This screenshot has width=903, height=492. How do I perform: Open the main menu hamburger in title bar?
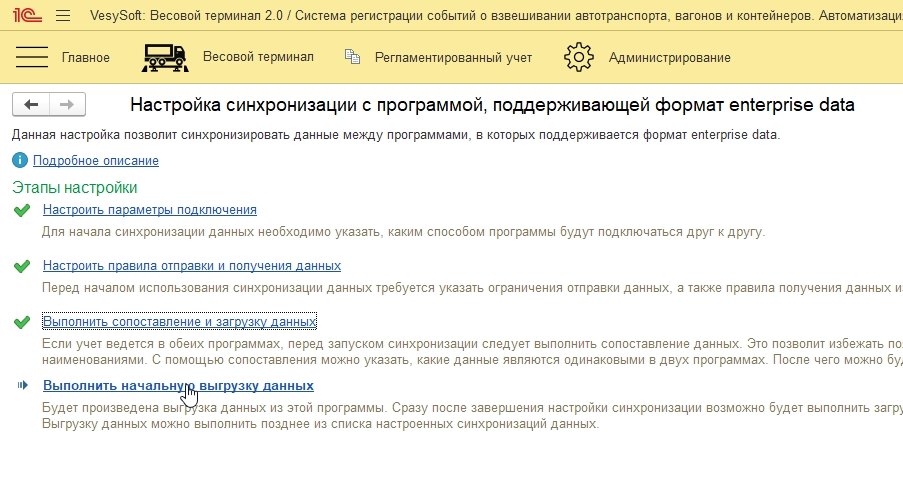pos(63,15)
